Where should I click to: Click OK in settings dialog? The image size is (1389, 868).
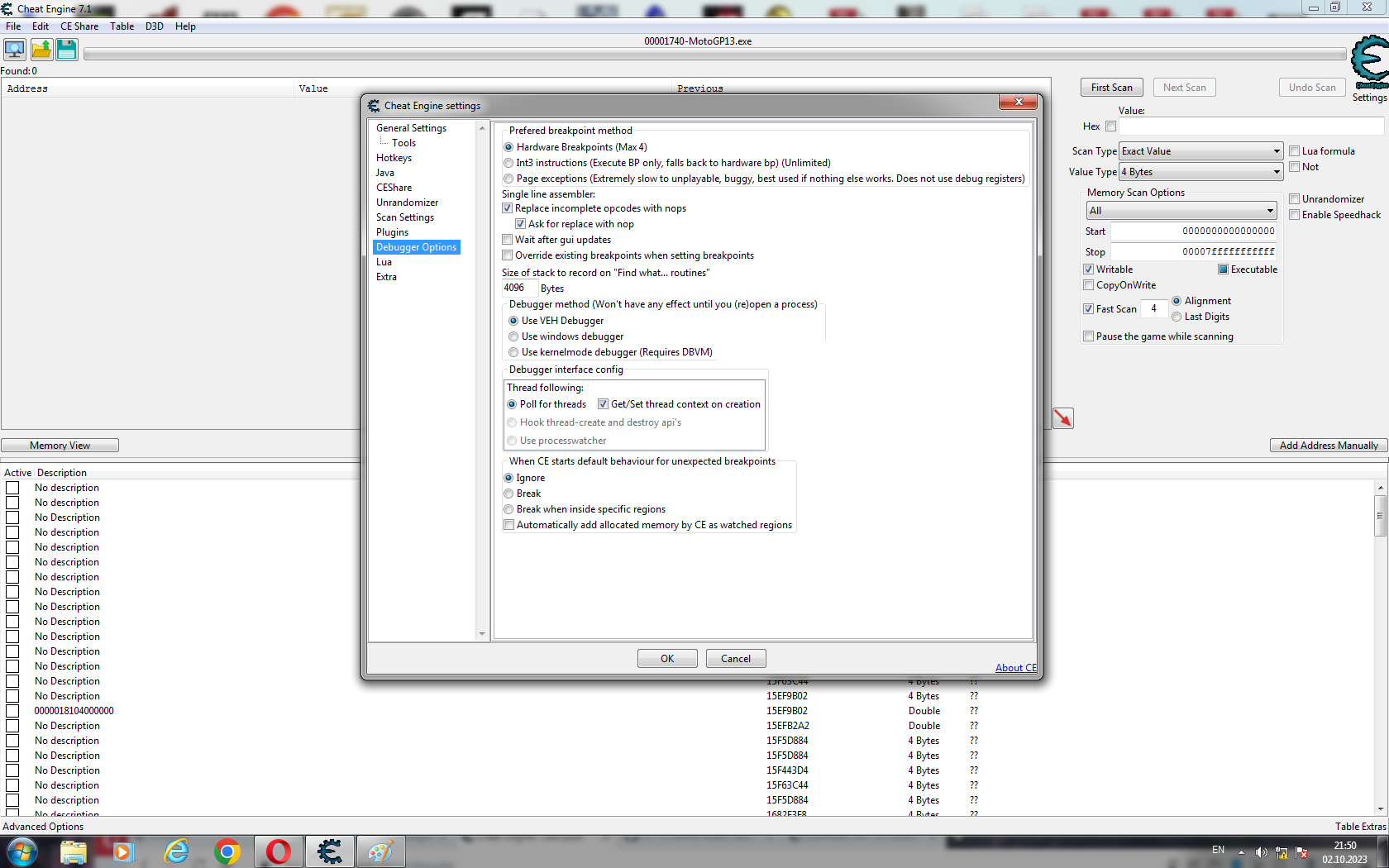pos(667,659)
